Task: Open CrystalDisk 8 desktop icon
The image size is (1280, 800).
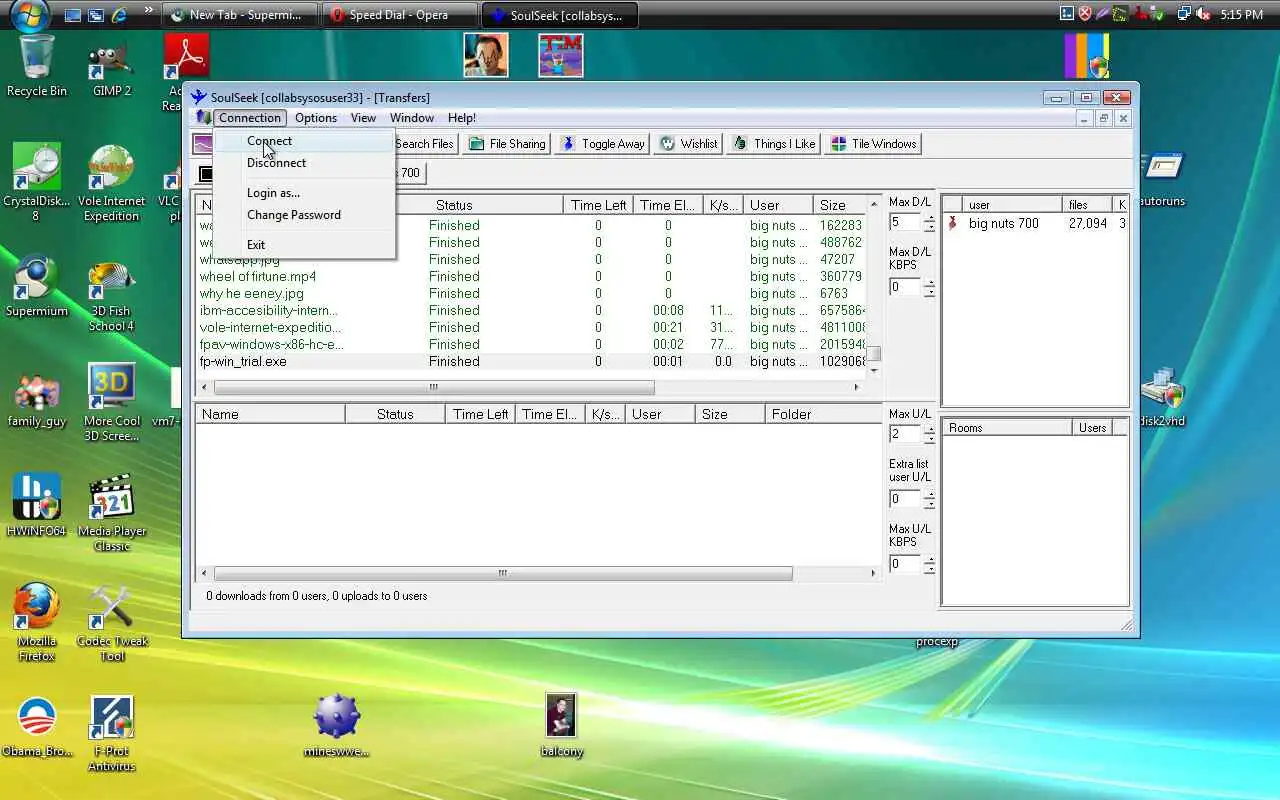Action: pos(37,182)
